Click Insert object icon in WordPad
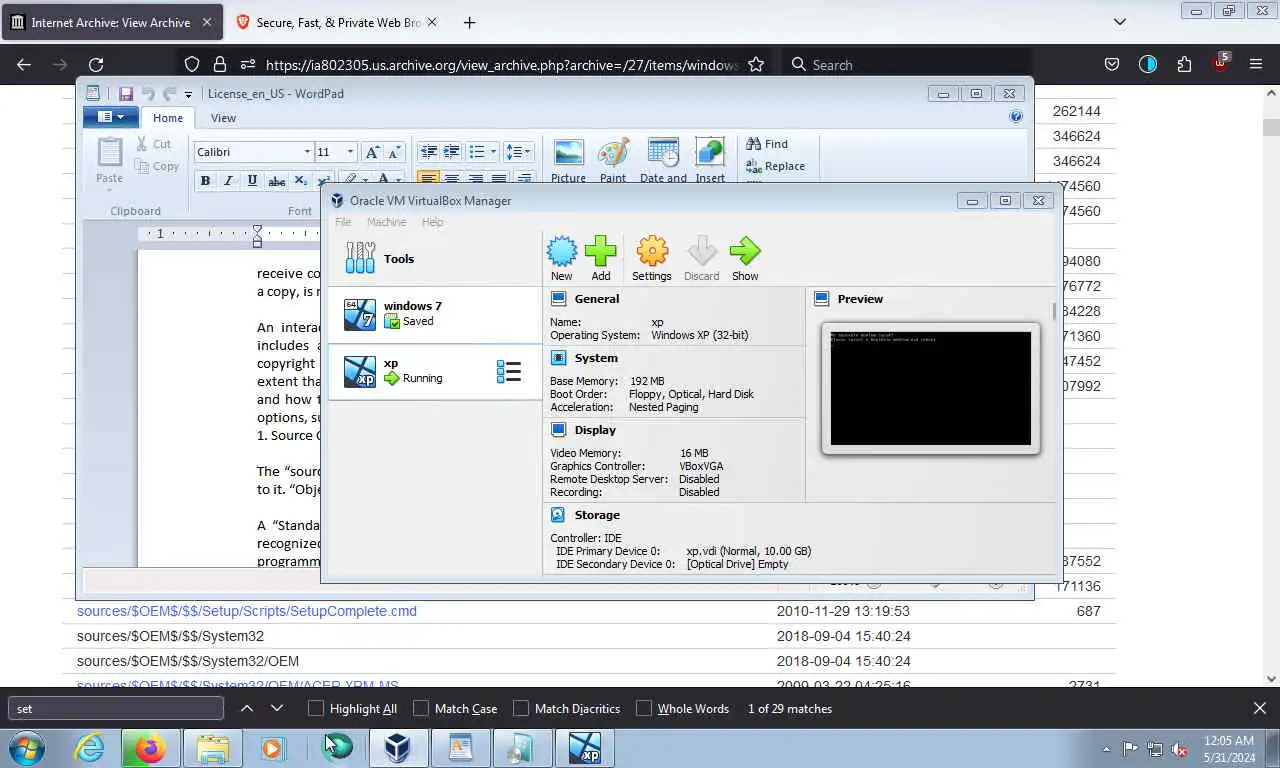Viewport: 1280px width, 768px height. click(710, 160)
